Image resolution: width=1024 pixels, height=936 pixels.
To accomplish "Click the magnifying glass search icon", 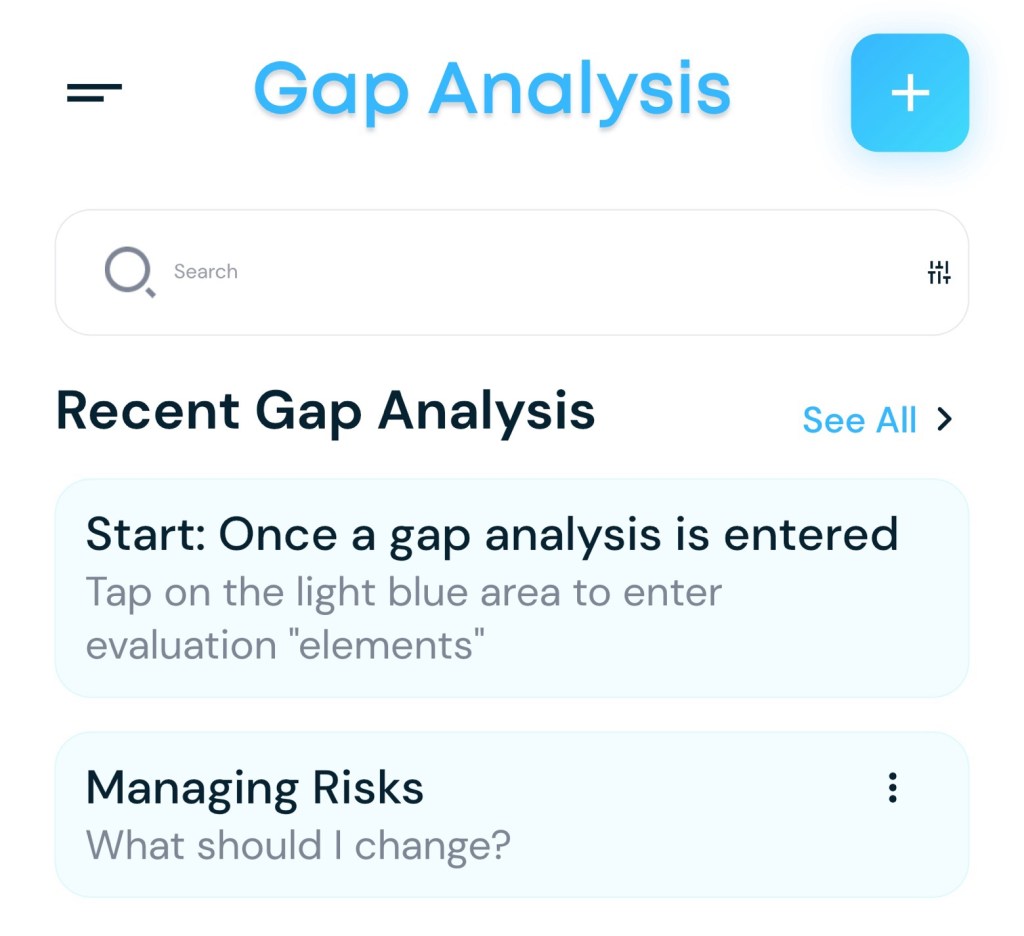I will [x=130, y=272].
